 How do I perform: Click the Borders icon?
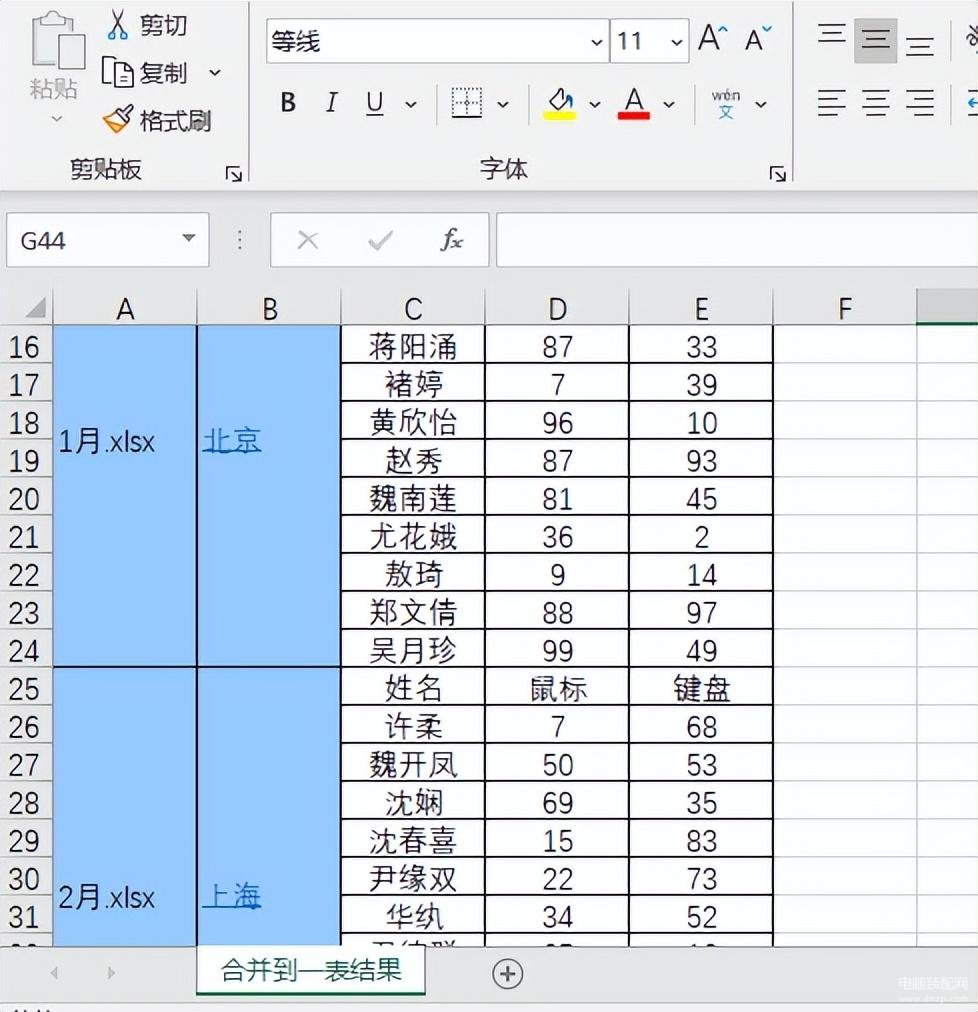467,103
